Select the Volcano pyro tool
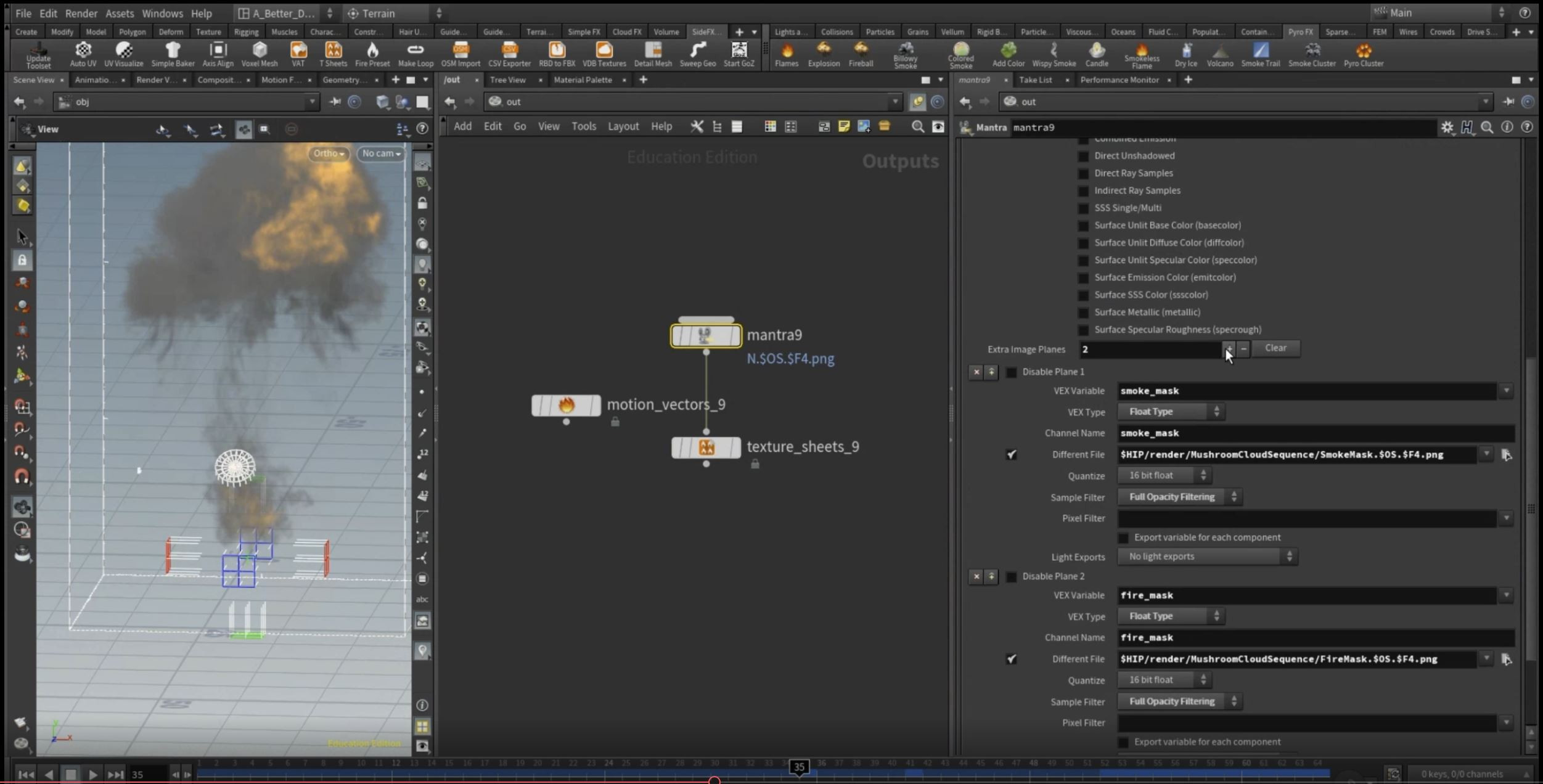Screen dimensions: 1543x784 1219,54
